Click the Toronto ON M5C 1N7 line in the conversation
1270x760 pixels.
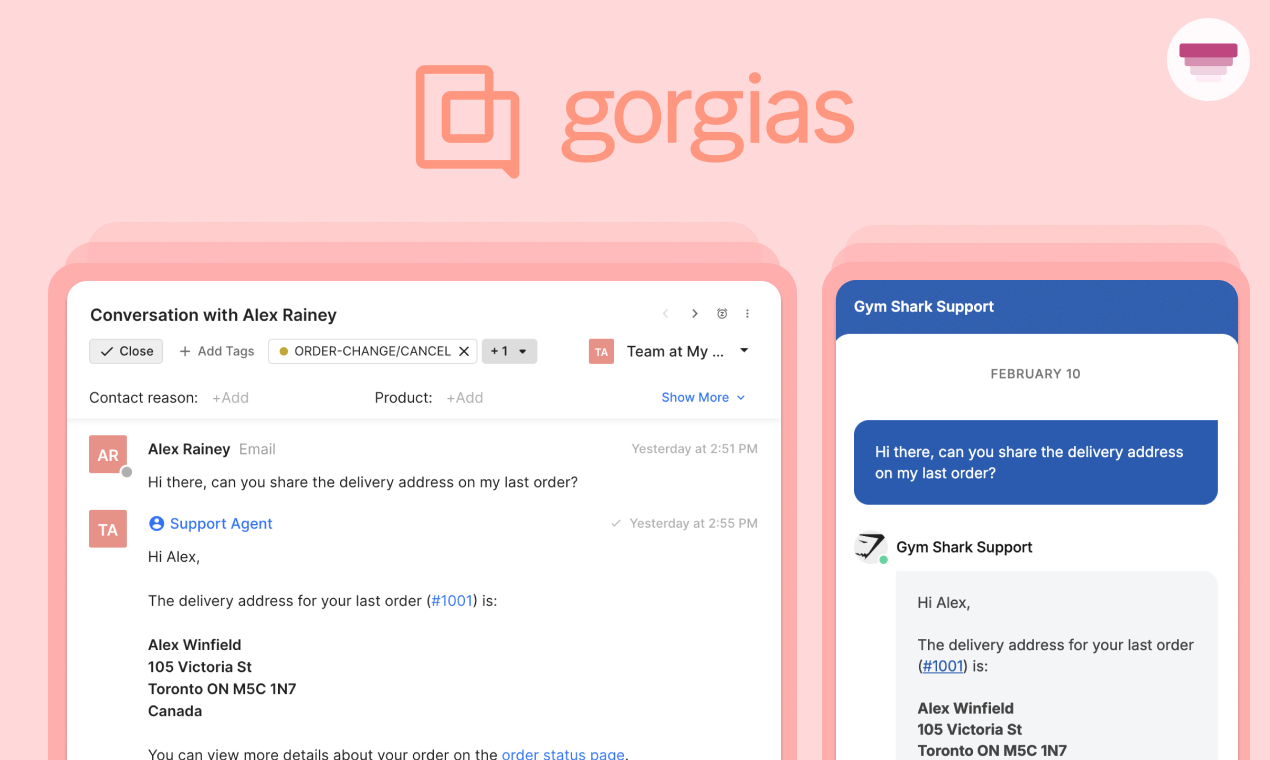[x=222, y=689]
